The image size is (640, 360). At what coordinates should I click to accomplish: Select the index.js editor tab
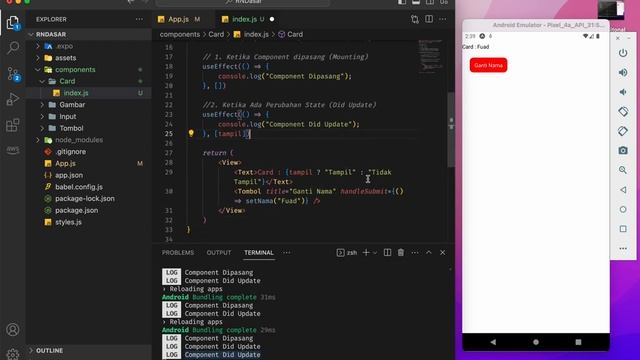[x=244, y=19]
